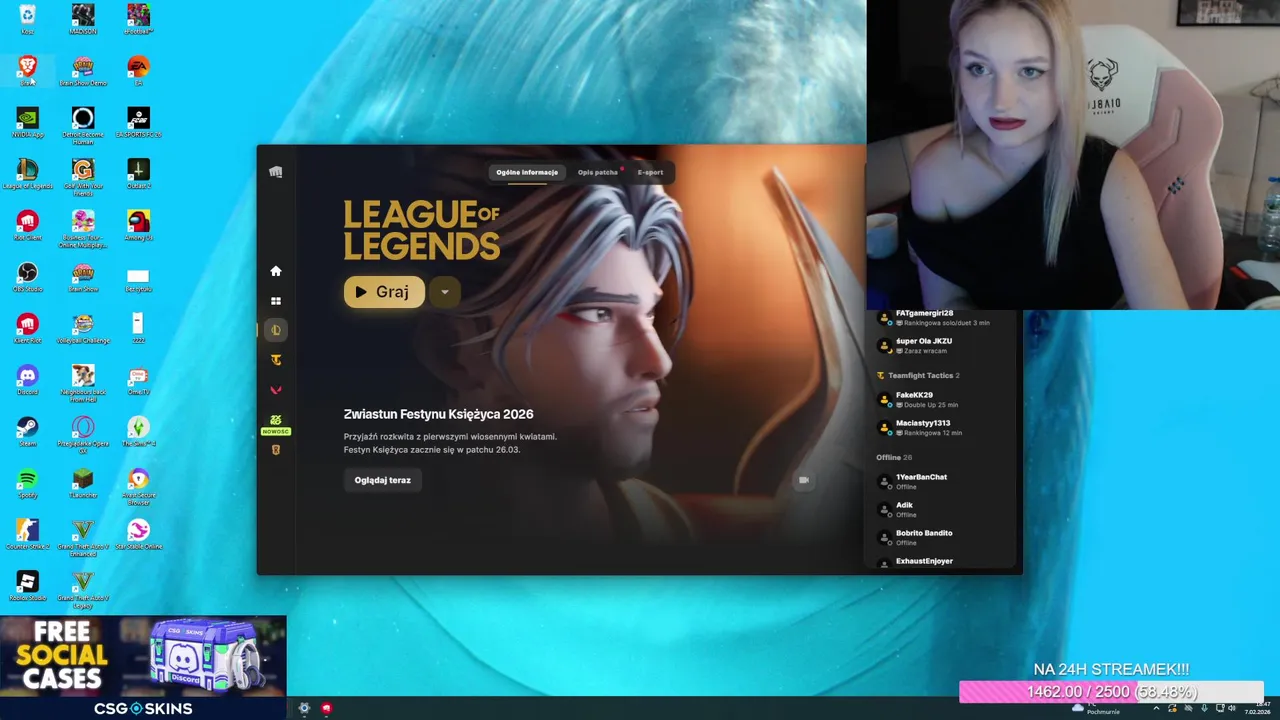The height and width of the screenshot is (720, 1280).
Task: Select friend FakeKK29 in the list
Action: click(940, 399)
